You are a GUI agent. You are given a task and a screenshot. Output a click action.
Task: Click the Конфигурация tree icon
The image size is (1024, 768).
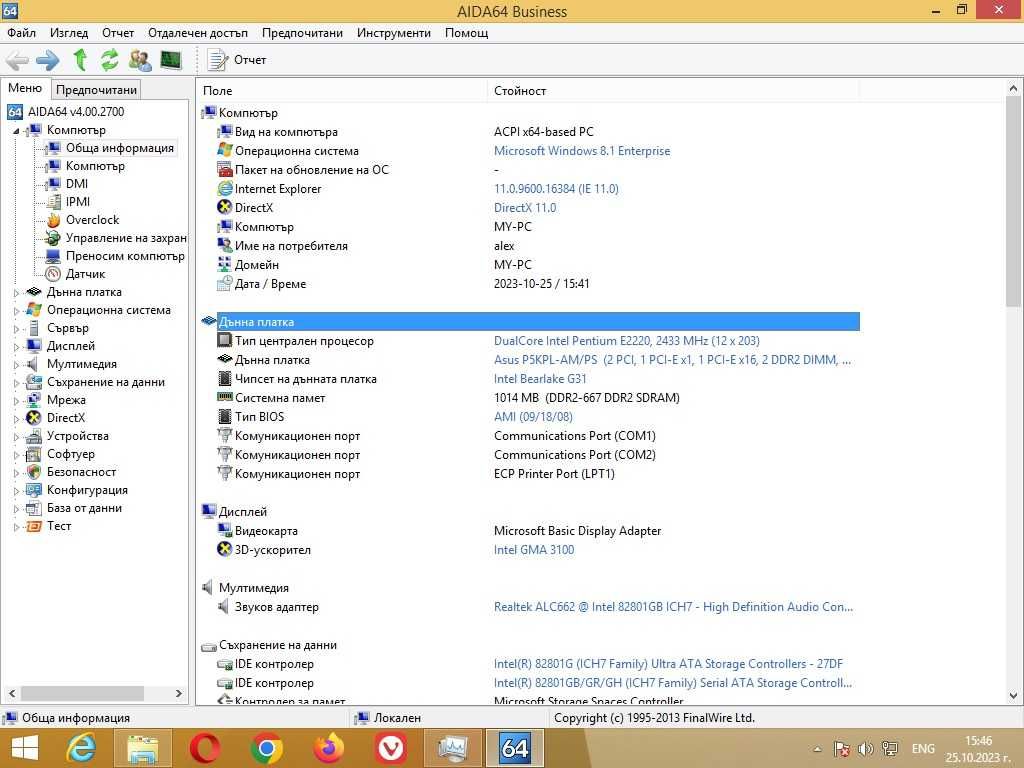point(33,490)
